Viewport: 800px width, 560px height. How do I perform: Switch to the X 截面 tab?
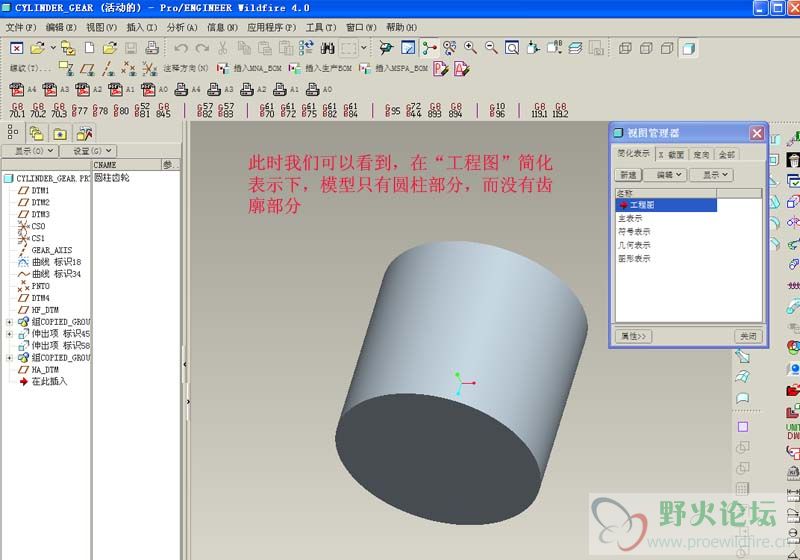671,155
